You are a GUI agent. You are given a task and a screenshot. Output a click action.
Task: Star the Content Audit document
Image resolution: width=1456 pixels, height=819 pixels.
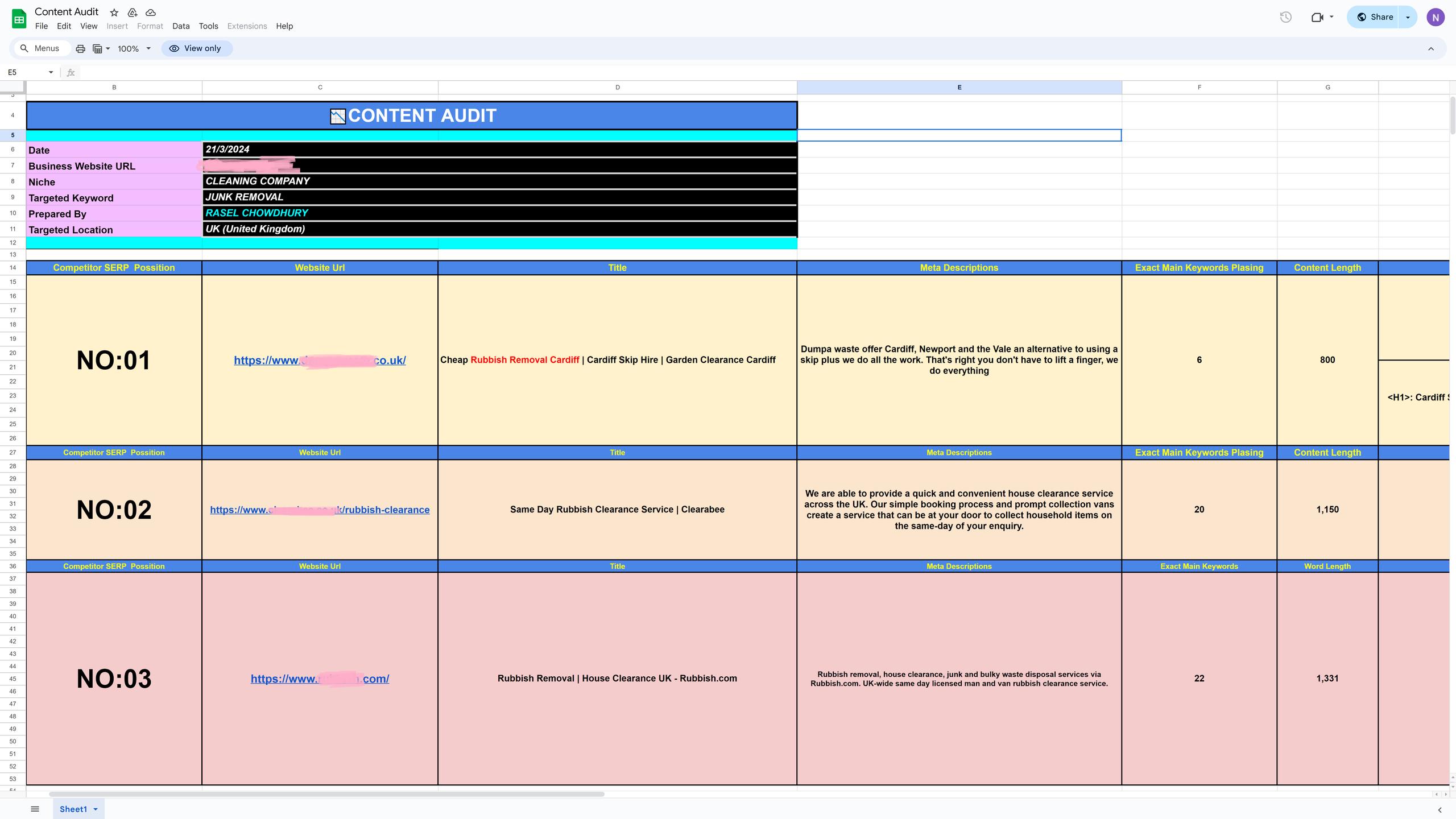tap(114, 13)
